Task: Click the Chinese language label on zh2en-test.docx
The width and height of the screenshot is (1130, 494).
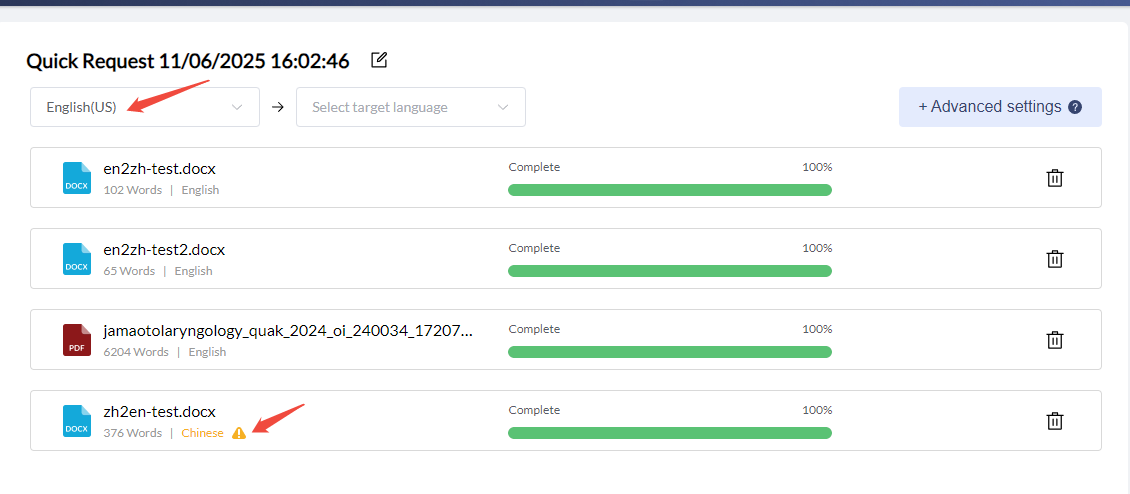Action: [202, 433]
